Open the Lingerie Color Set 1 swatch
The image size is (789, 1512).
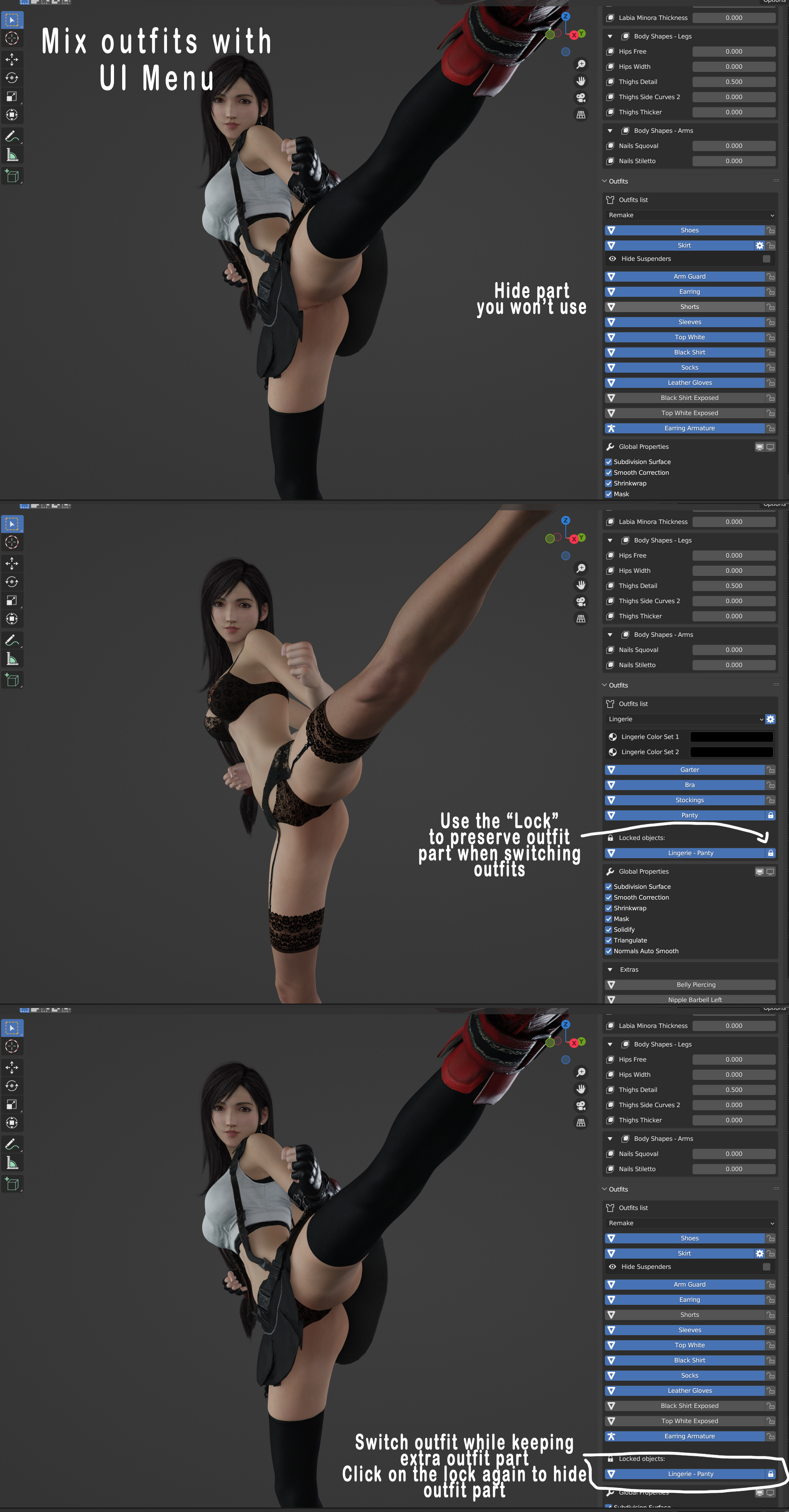731,737
